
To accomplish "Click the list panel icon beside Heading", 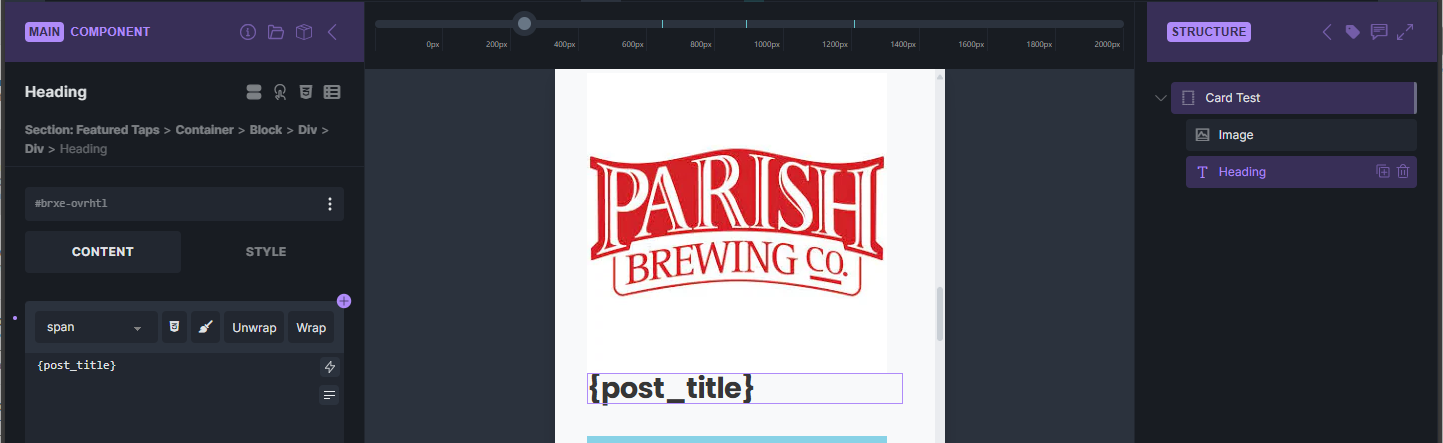I will pos(333,92).
